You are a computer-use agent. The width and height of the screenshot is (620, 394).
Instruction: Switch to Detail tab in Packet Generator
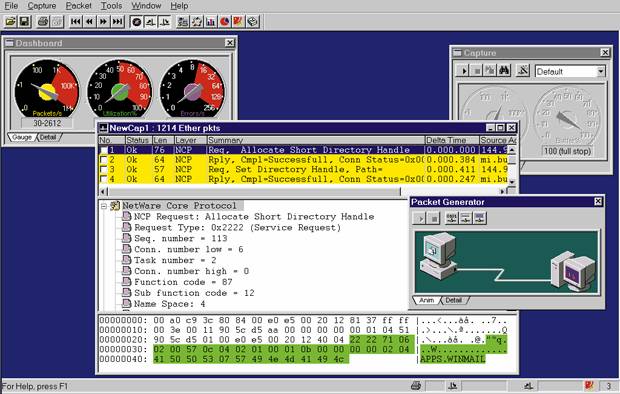pos(454,300)
